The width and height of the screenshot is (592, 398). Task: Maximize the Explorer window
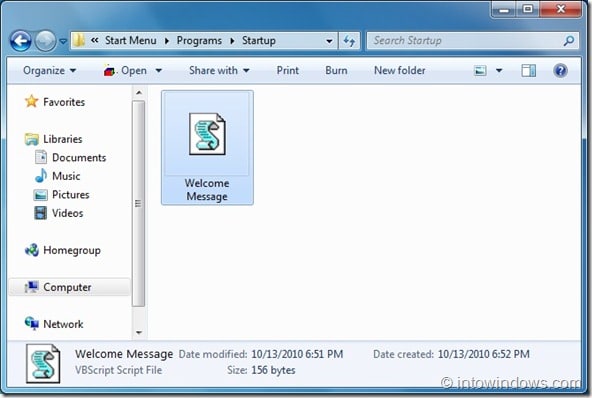click(528, 9)
